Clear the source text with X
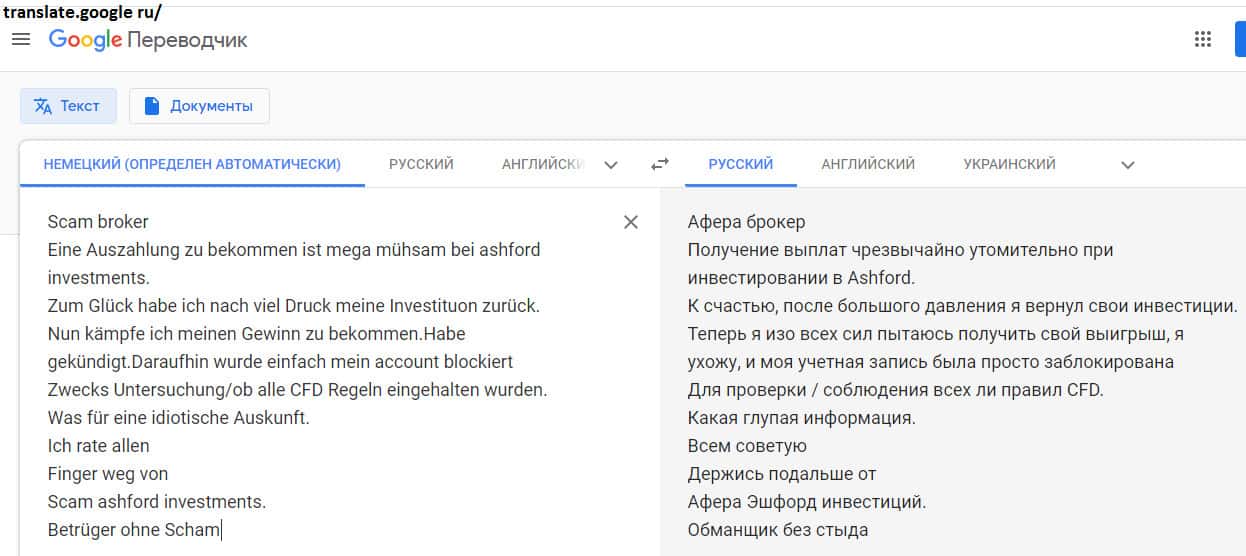The width and height of the screenshot is (1246, 556). [630, 222]
